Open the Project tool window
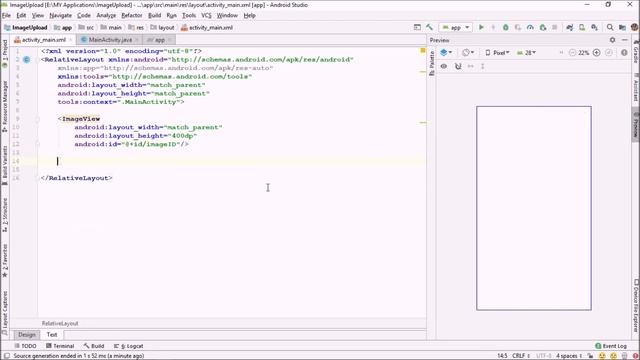640x360 pixels. click(x=5, y=53)
